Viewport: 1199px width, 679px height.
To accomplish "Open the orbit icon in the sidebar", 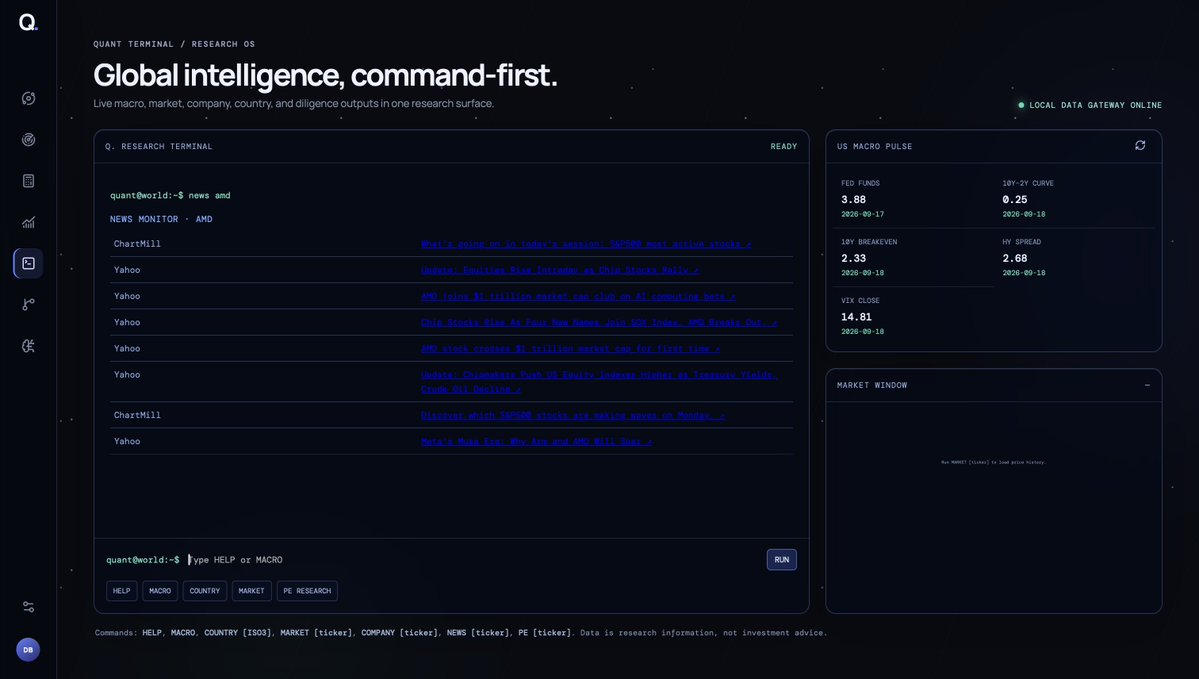I will [28, 99].
